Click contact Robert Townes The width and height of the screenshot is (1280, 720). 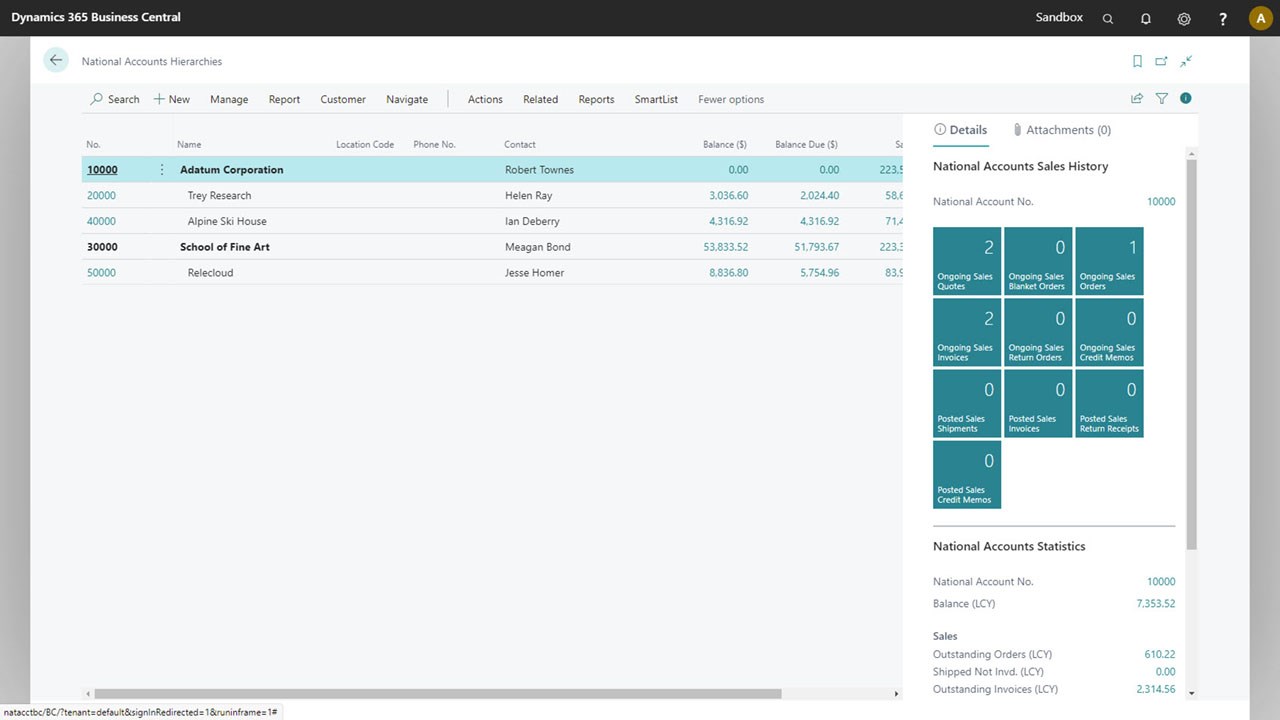[x=539, y=170]
